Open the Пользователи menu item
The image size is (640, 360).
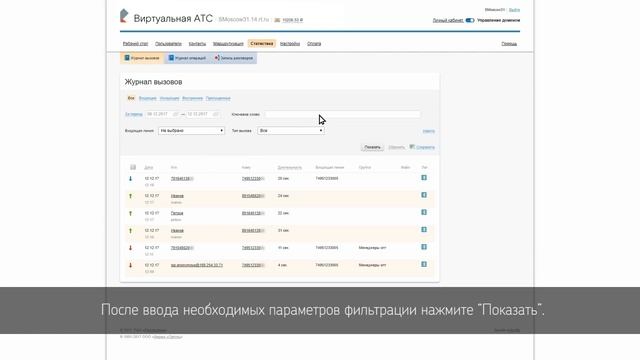(x=168, y=44)
